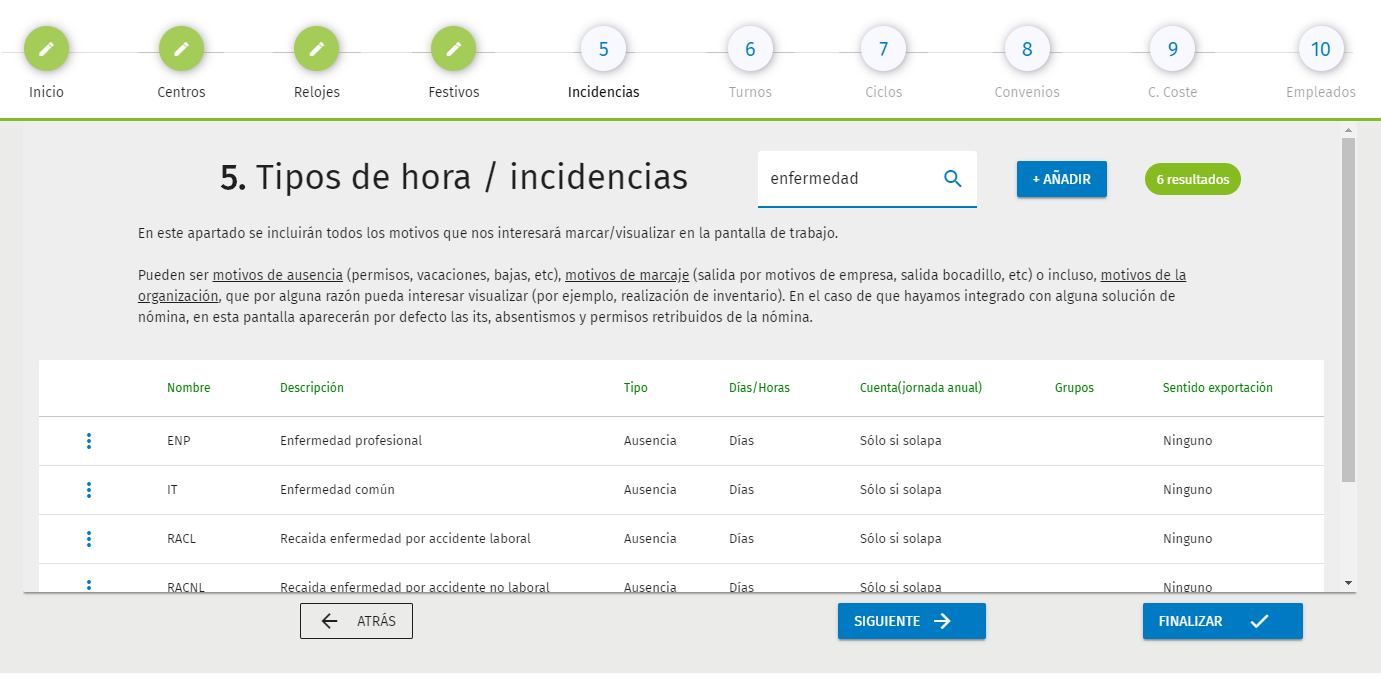1381x694 pixels.
Task: Open the Centros step pencil icon
Action: [181, 49]
